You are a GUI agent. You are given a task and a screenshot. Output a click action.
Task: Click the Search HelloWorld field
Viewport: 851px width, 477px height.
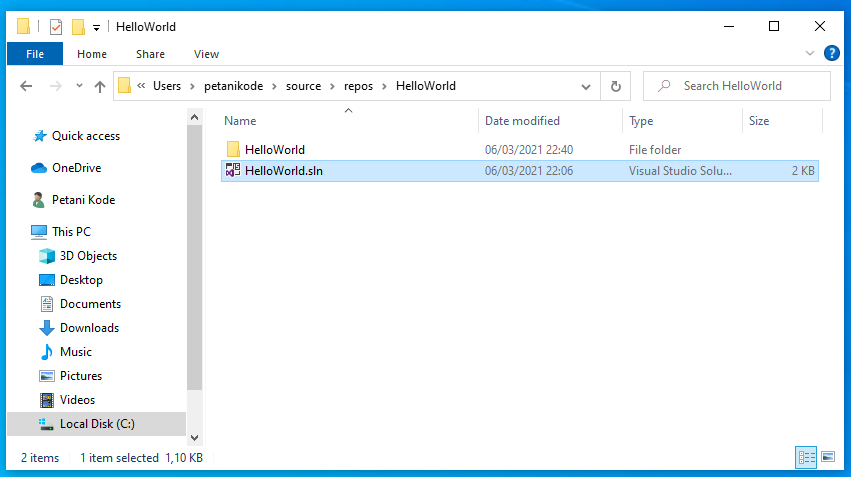click(736, 86)
